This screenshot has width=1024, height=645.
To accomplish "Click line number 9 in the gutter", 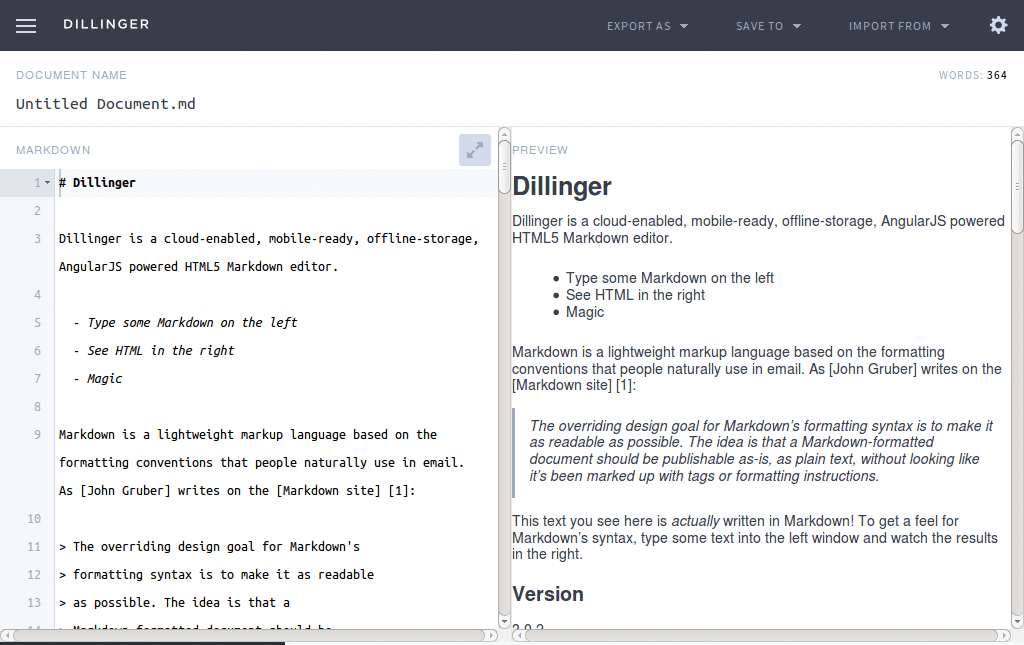I will coord(37,435).
